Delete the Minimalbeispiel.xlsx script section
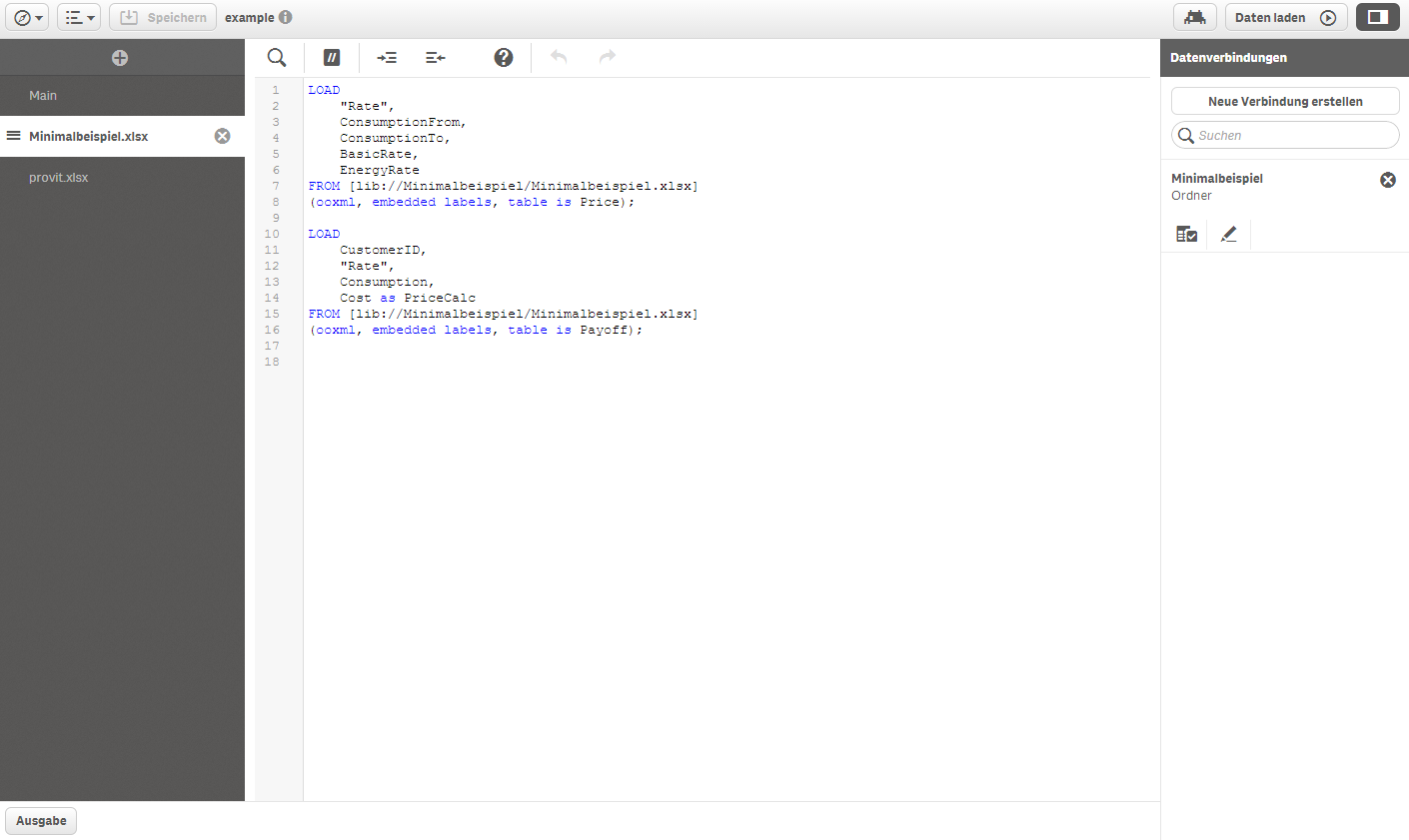1409x840 pixels. click(223, 136)
